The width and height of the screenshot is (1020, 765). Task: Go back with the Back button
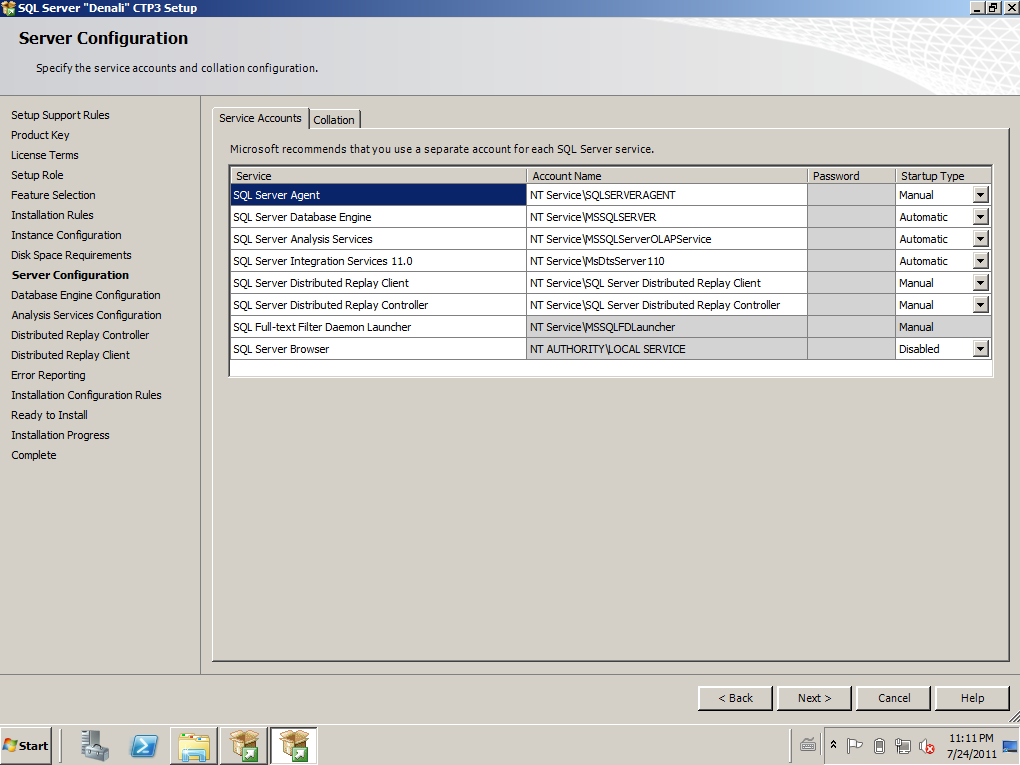coord(735,698)
